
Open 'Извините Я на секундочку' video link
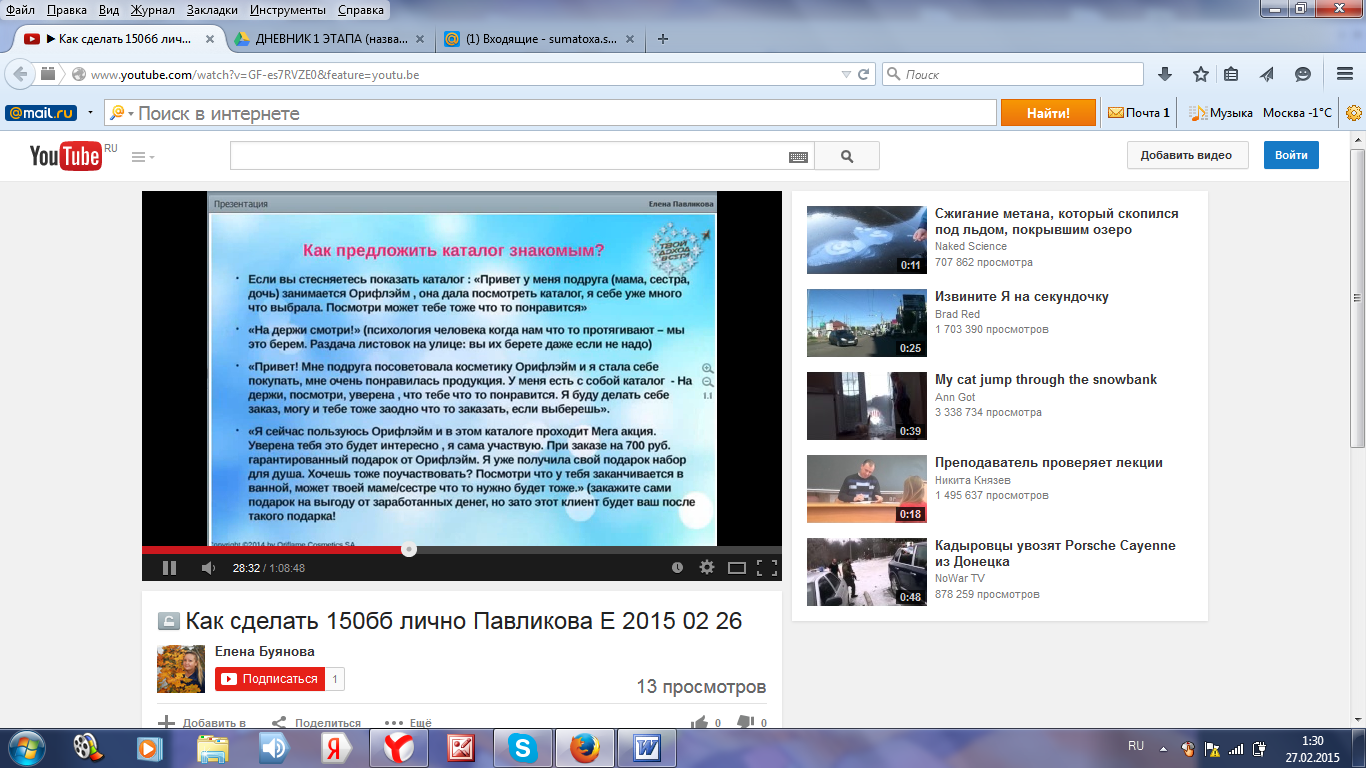click(1022, 297)
